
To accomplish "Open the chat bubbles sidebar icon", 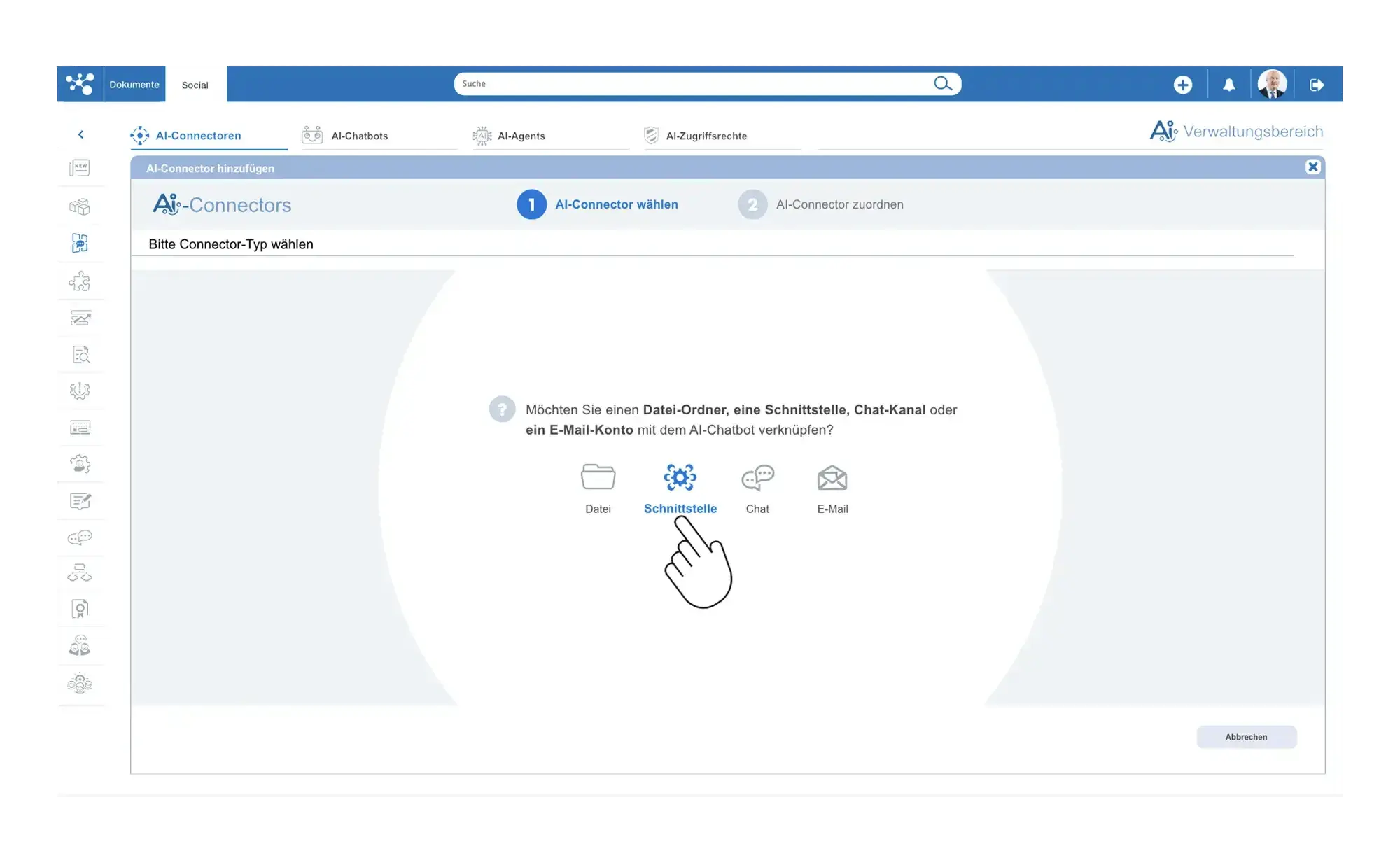I will [x=80, y=537].
